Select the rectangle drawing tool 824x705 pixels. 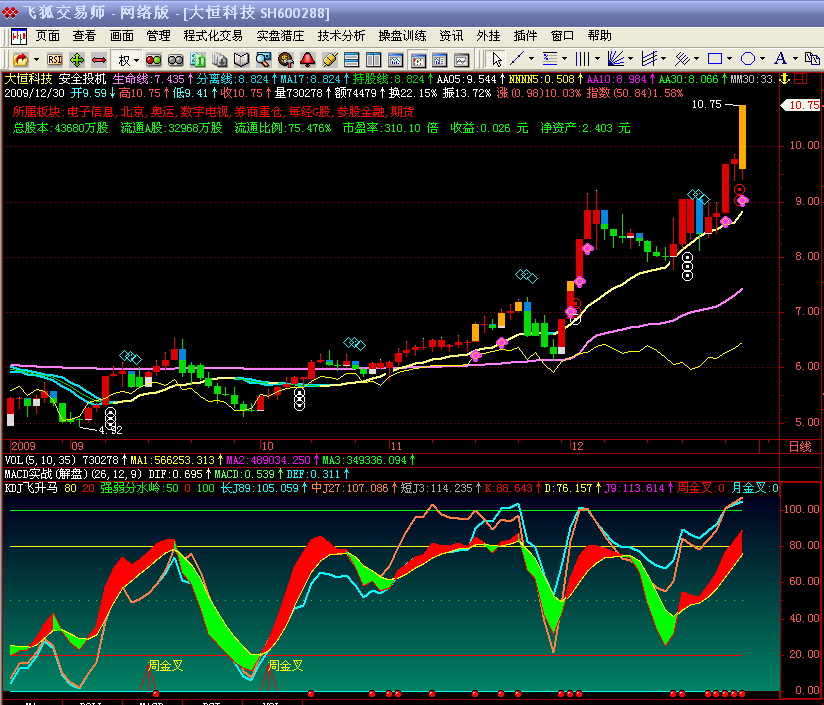click(715, 59)
